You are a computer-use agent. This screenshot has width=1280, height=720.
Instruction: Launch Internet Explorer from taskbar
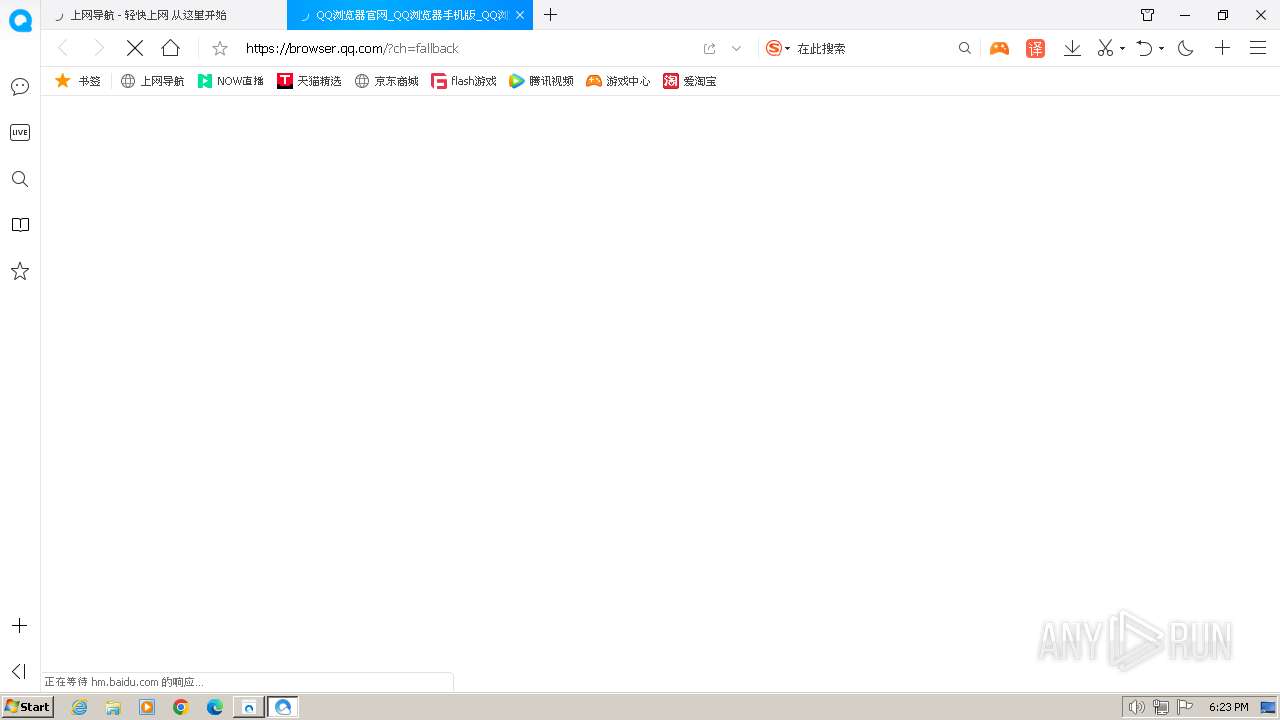(80, 707)
